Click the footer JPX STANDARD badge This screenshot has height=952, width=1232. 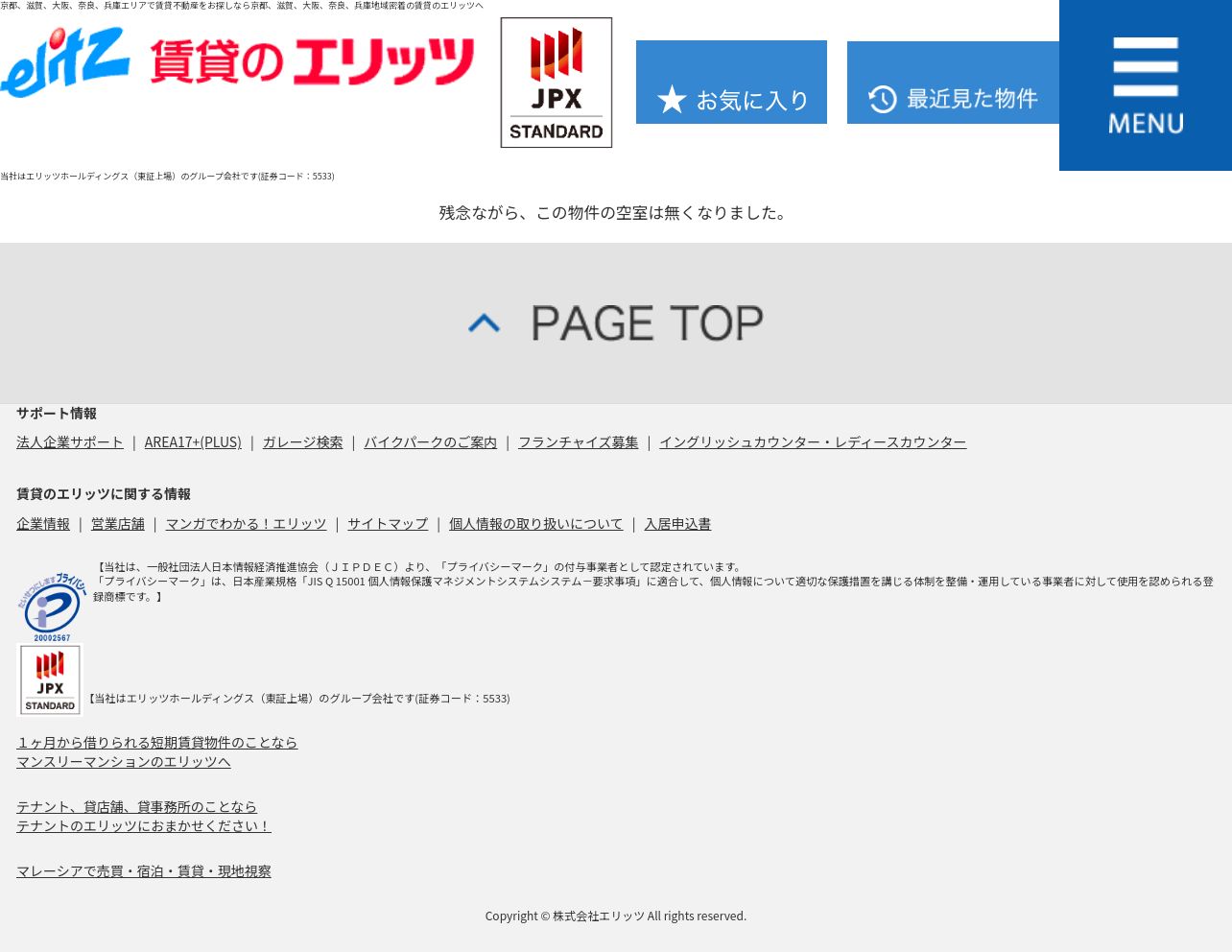click(50, 679)
